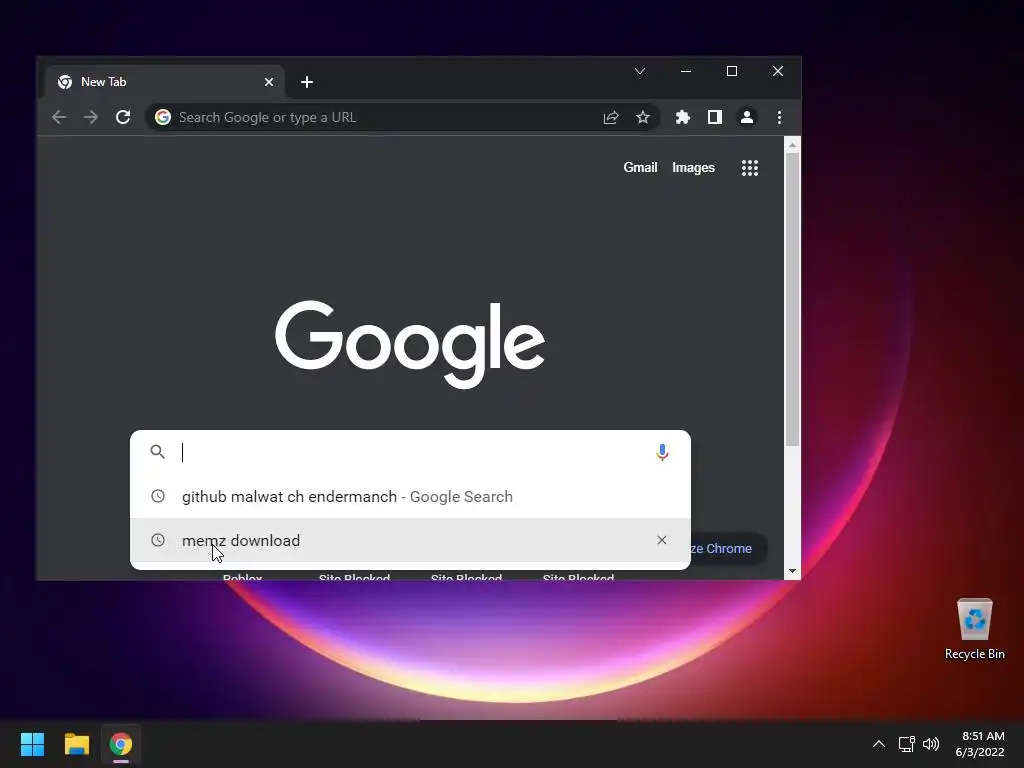Reload the current page
The image size is (1024, 768).
(x=123, y=118)
